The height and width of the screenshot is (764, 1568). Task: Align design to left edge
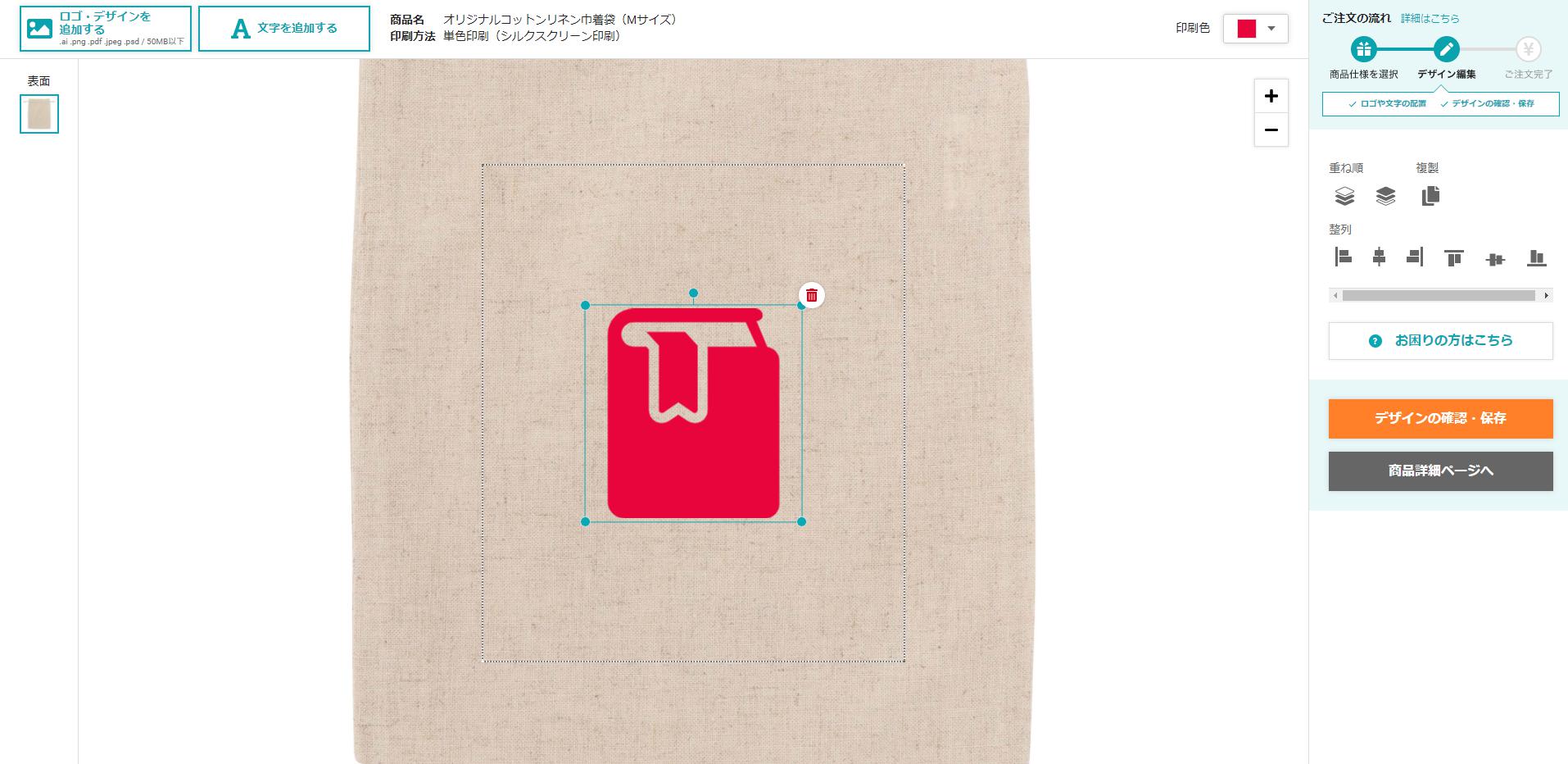pos(1343,257)
